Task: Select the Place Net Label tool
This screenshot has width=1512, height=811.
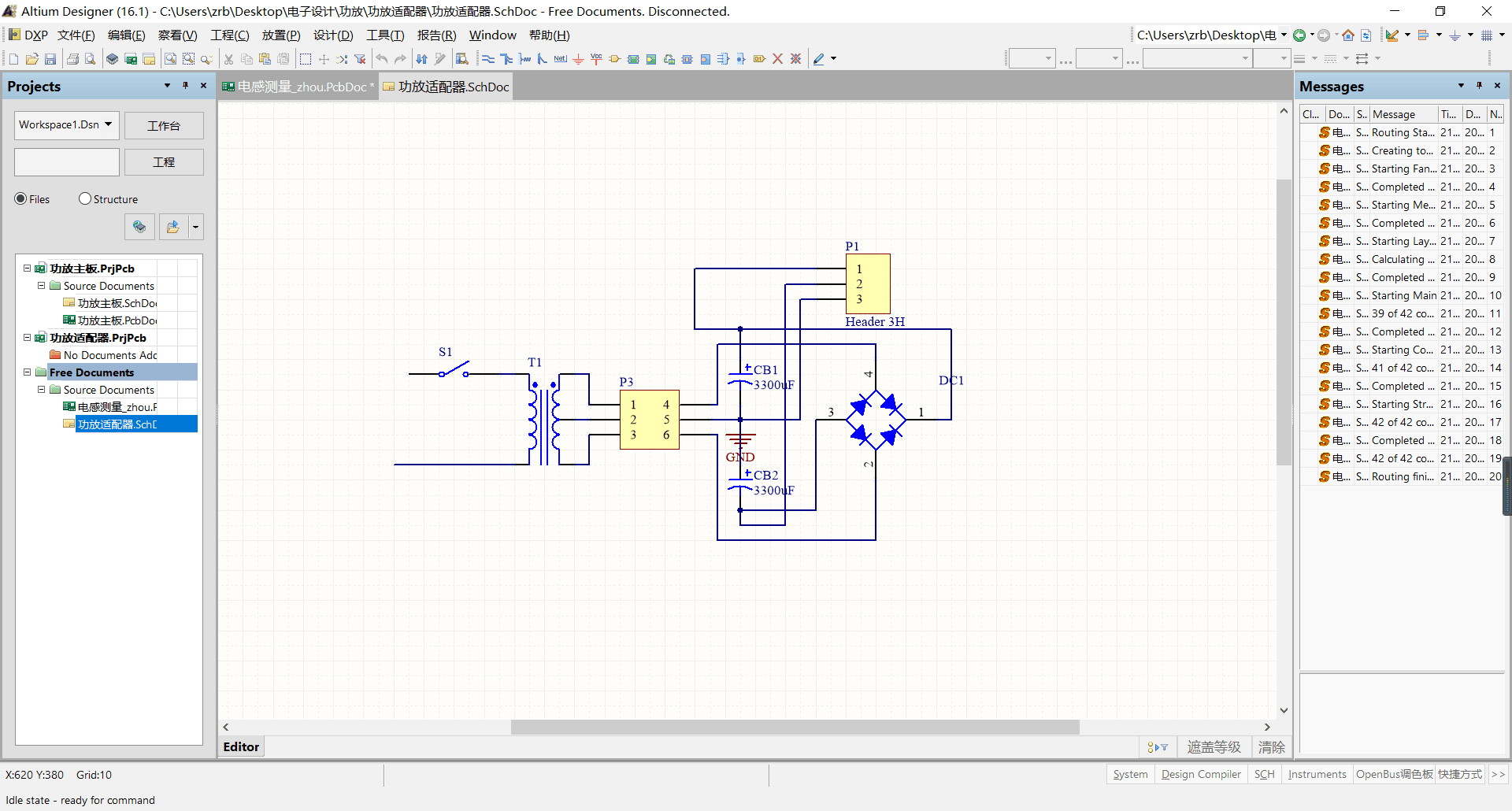Action: pos(561,59)
